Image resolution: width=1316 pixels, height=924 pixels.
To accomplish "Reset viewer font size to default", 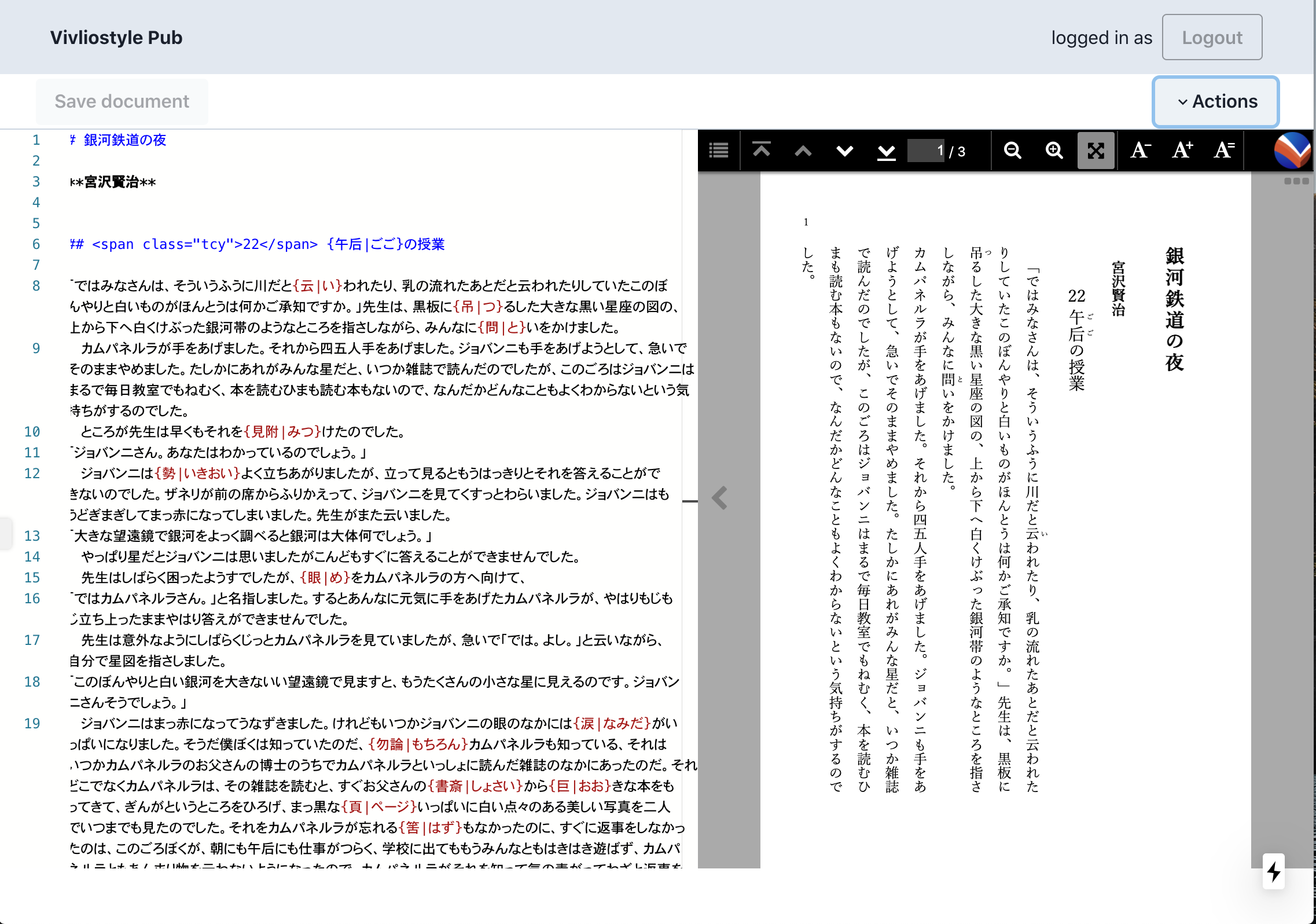I will [x=1224, y=151].
